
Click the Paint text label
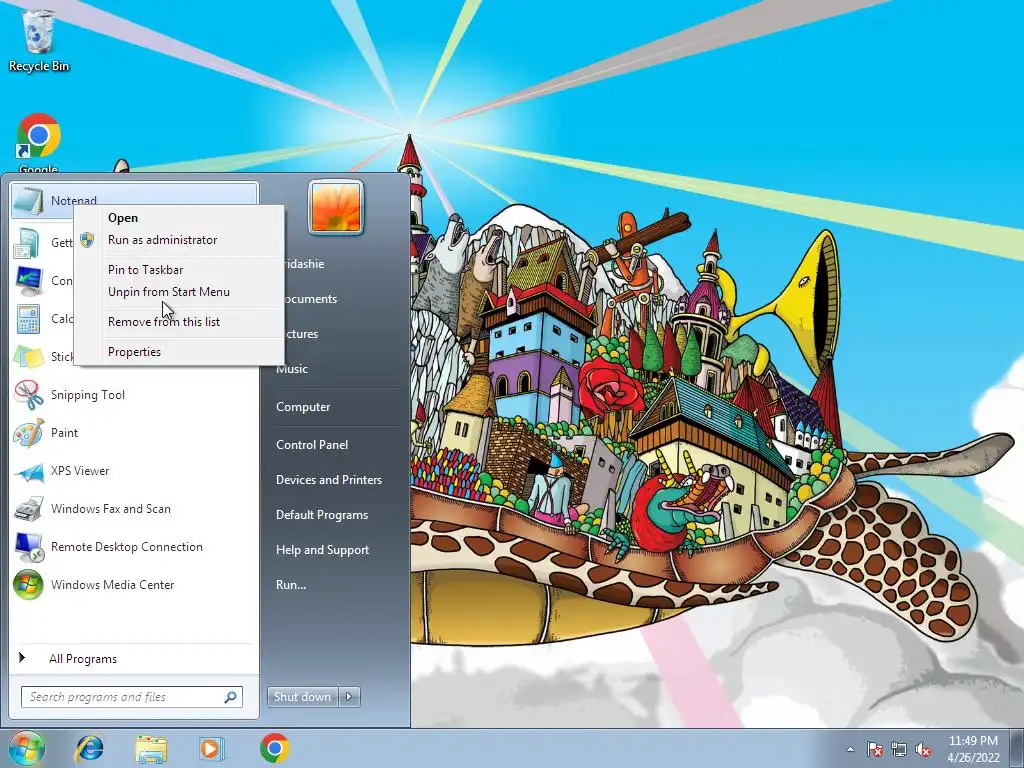point(64,433)
